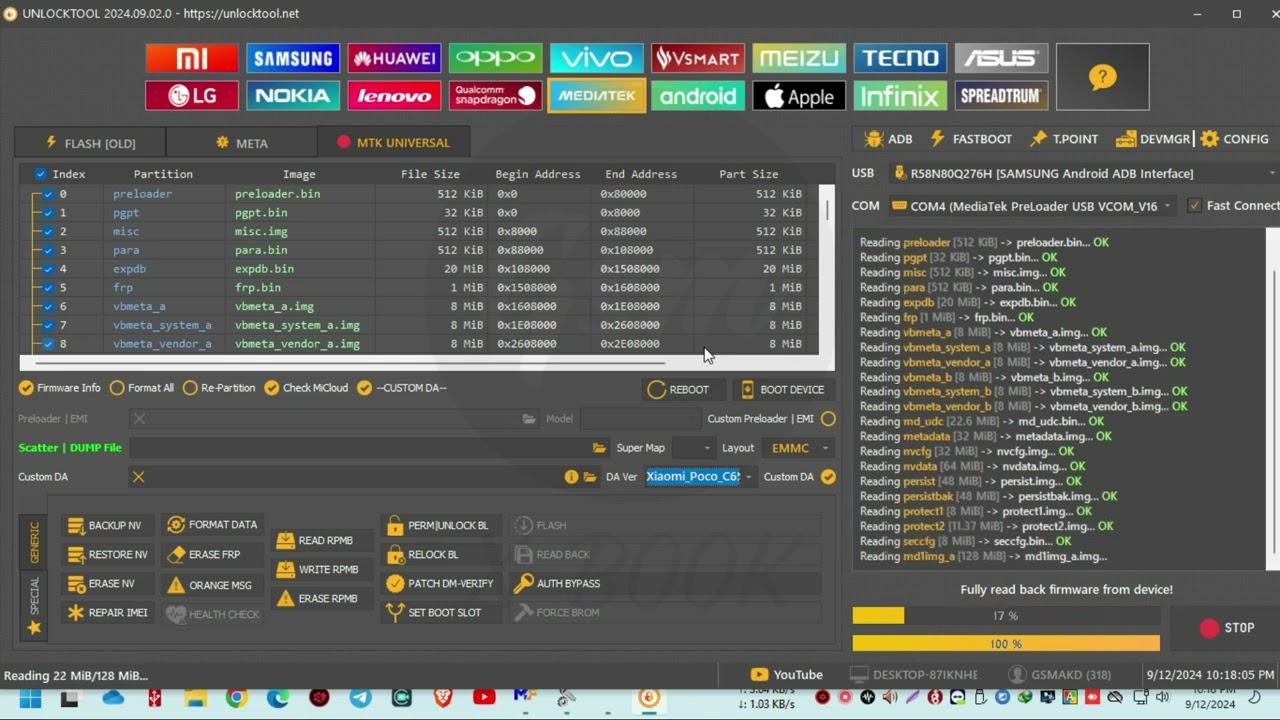
Task: Click the Custom DA info icon
Action: coord(571,477)
